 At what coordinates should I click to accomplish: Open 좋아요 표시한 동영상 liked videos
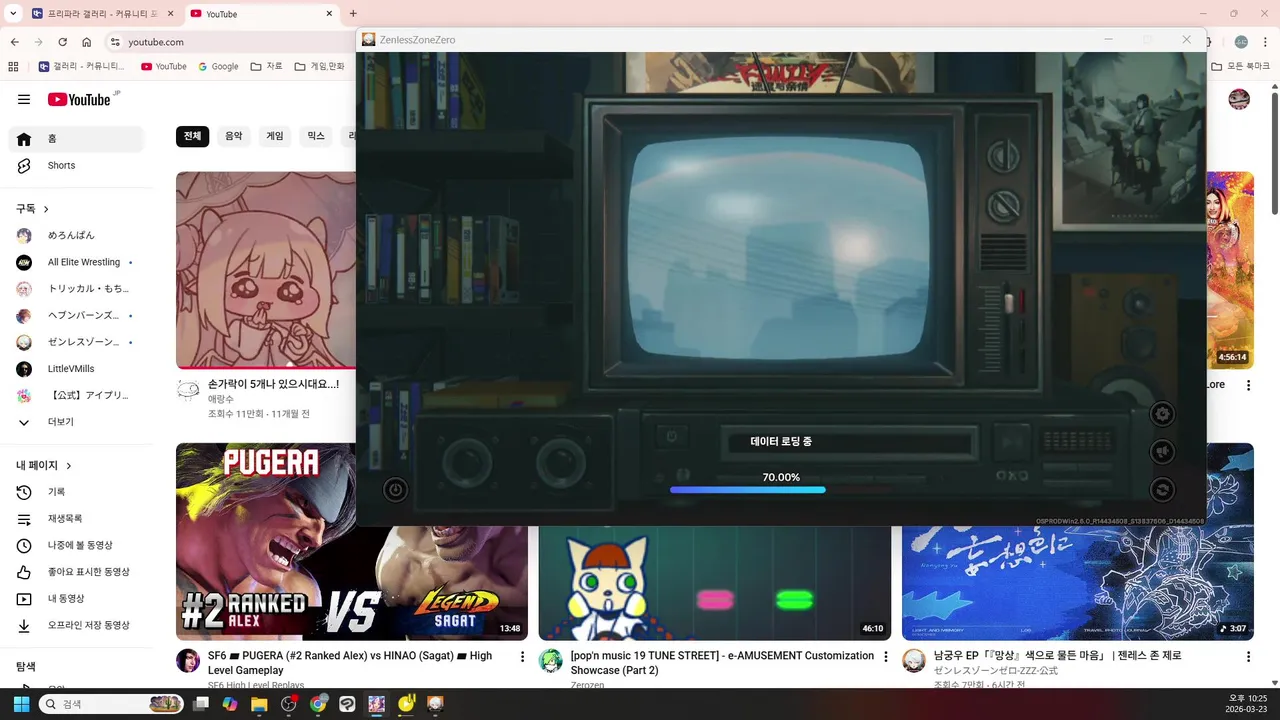[76, 572]
